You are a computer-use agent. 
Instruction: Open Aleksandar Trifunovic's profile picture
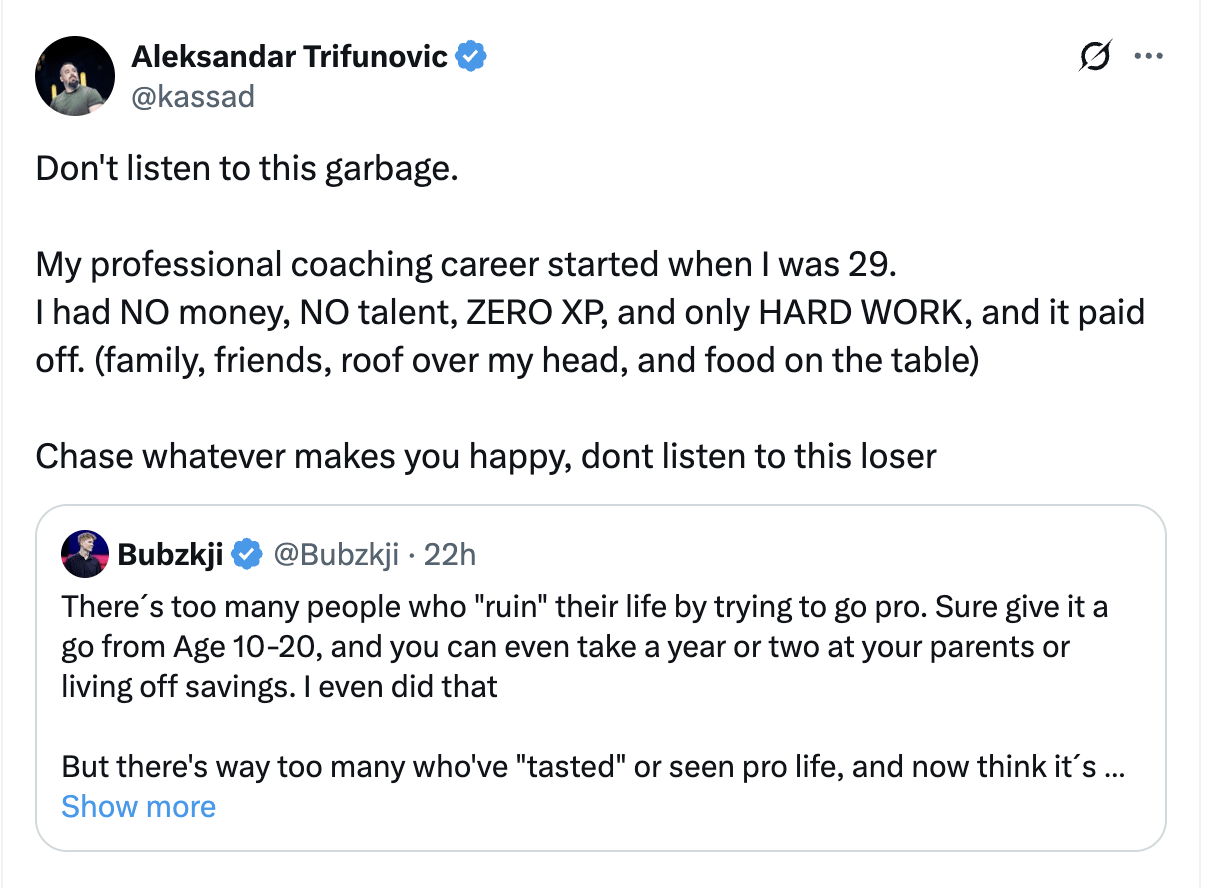[x=75, y=76]
